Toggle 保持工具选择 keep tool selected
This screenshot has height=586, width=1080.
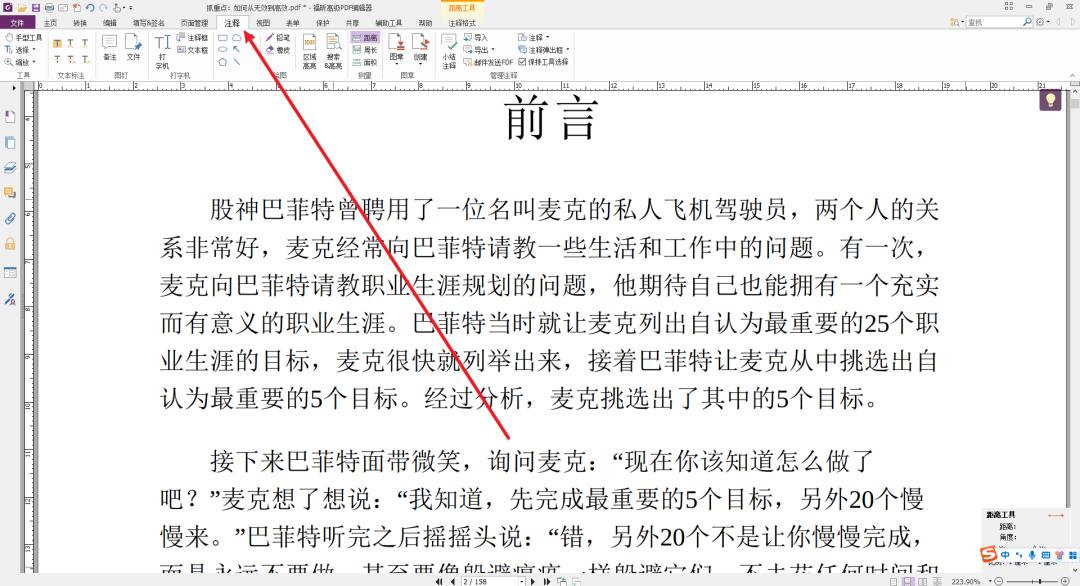[547, 60]
